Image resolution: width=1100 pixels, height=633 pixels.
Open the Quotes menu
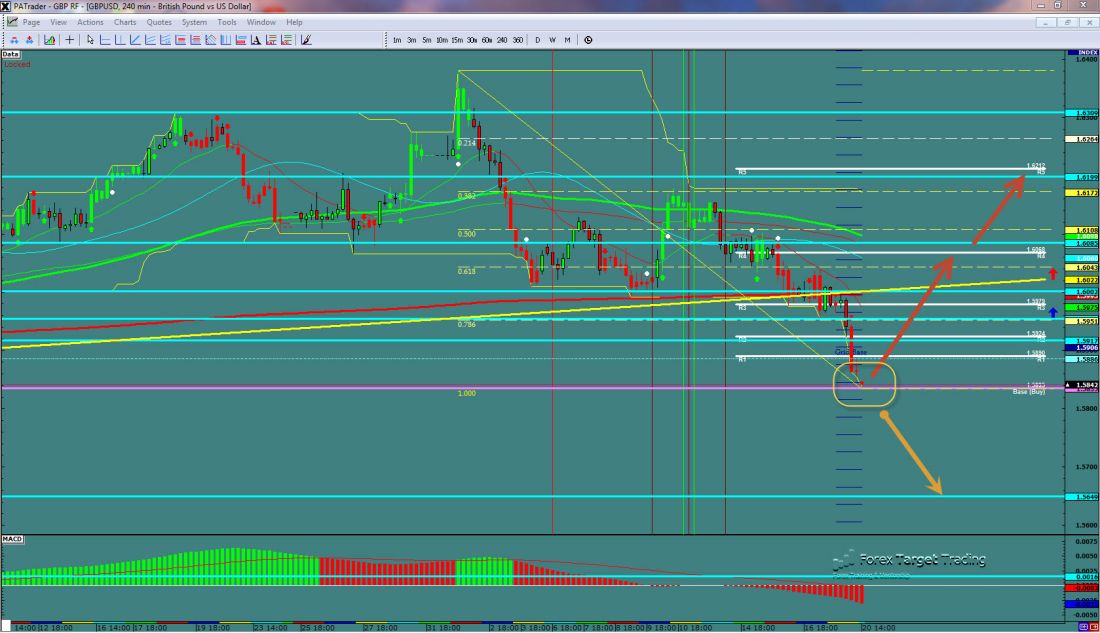coord(158,22)
